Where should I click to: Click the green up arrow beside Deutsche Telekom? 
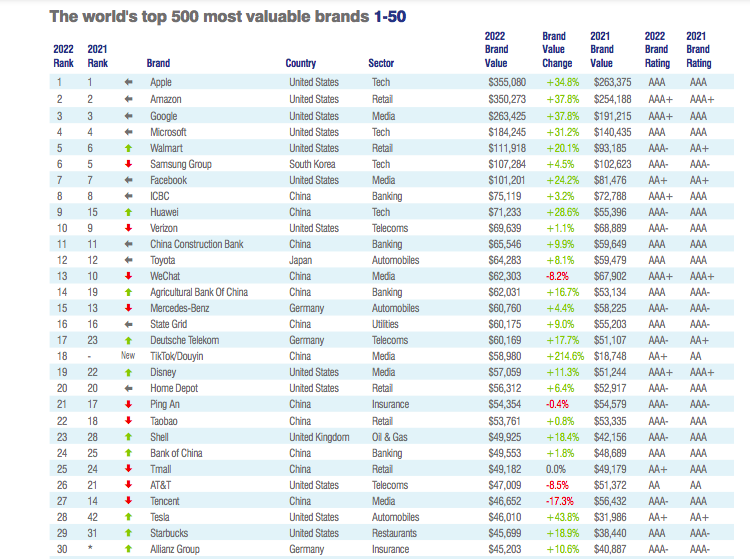(128, 340)
